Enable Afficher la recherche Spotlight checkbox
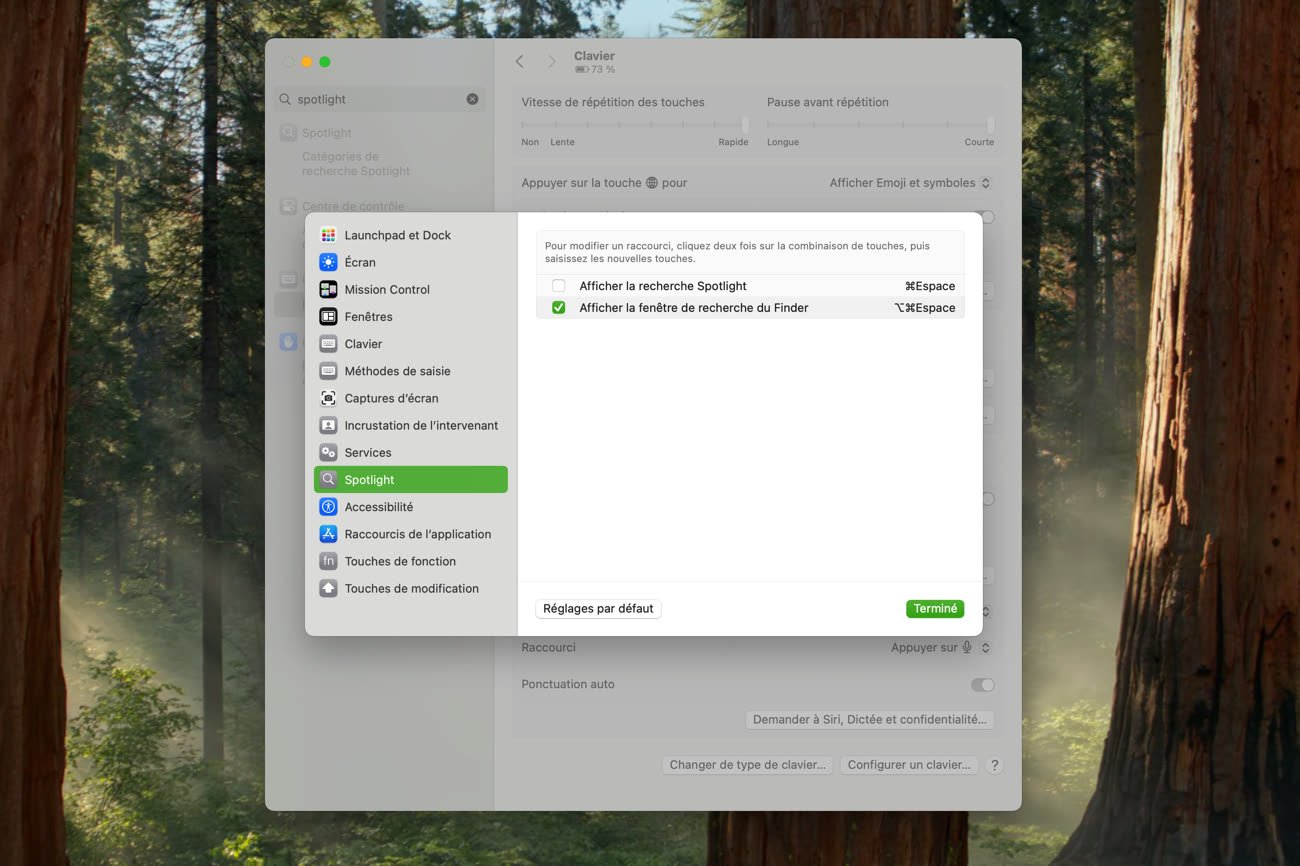 click(x=559, y=286)
